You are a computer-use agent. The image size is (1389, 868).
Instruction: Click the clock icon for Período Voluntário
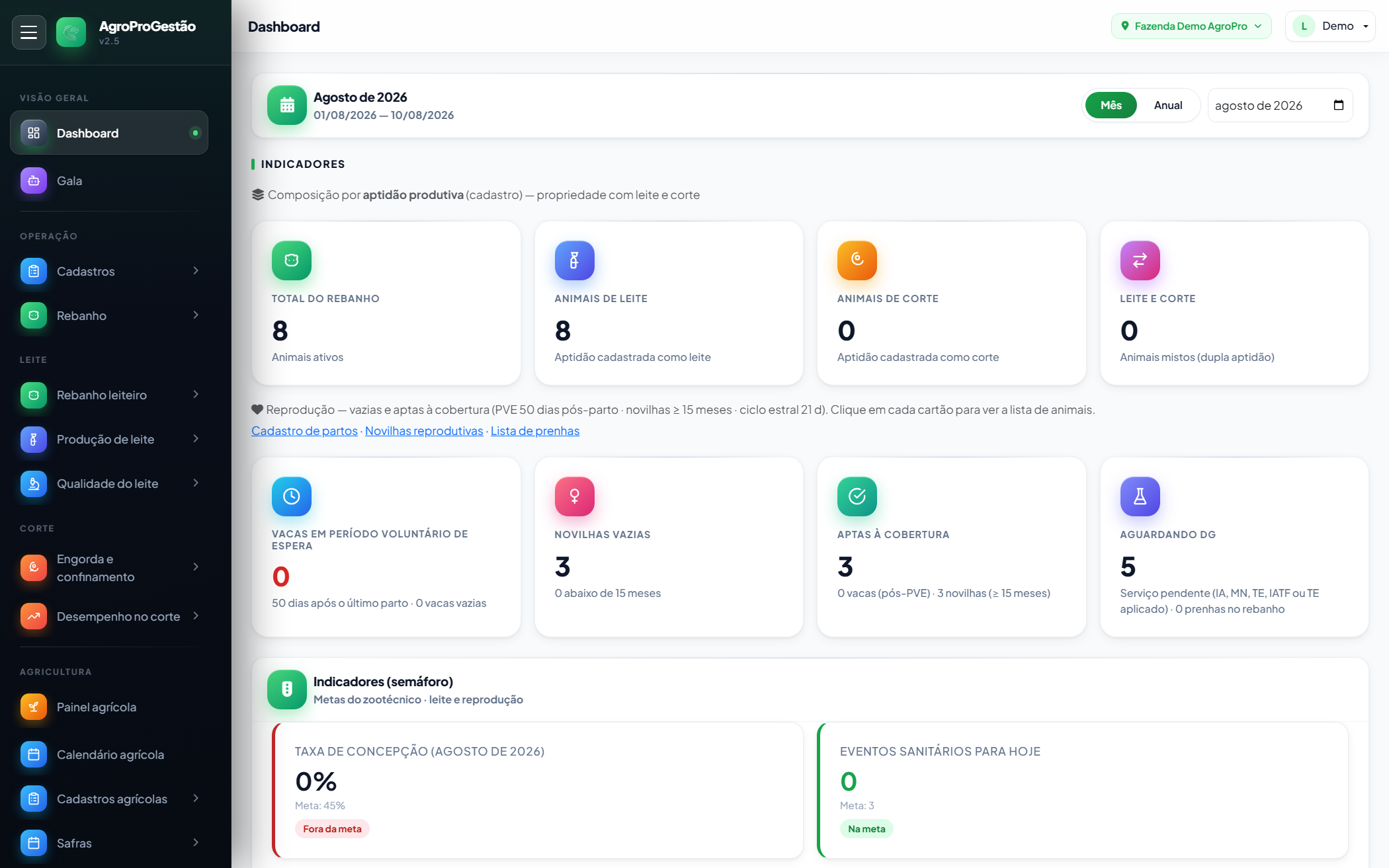pyautogui.click(x=292, y=496)
